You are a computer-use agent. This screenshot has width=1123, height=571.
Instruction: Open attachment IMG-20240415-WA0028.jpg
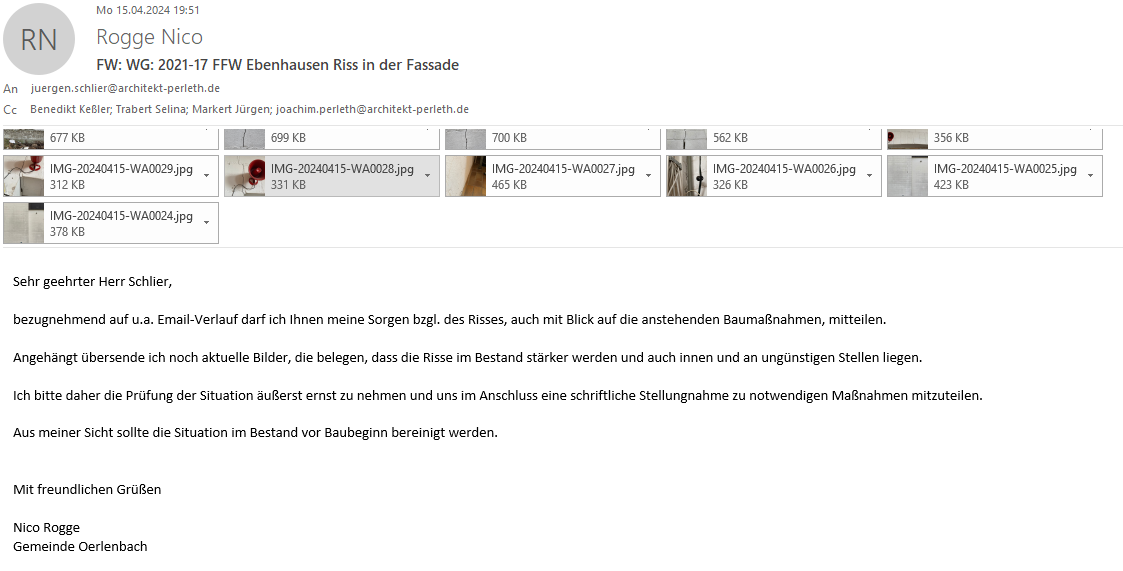click(x=332, y=176)
